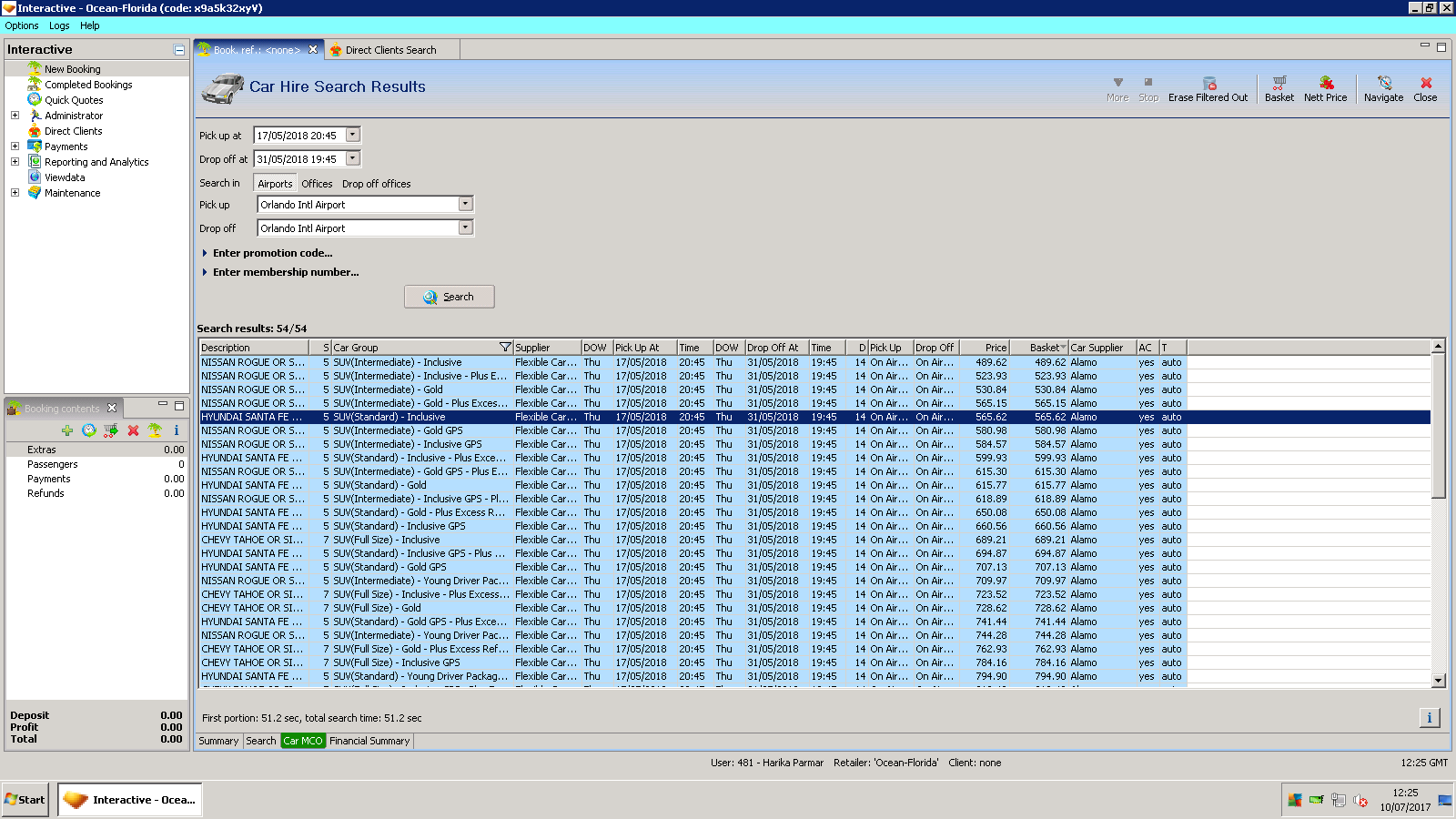Click the Windows Start button
The height and width of the screenshot is (819, 1456).
[x=25, y=800]
